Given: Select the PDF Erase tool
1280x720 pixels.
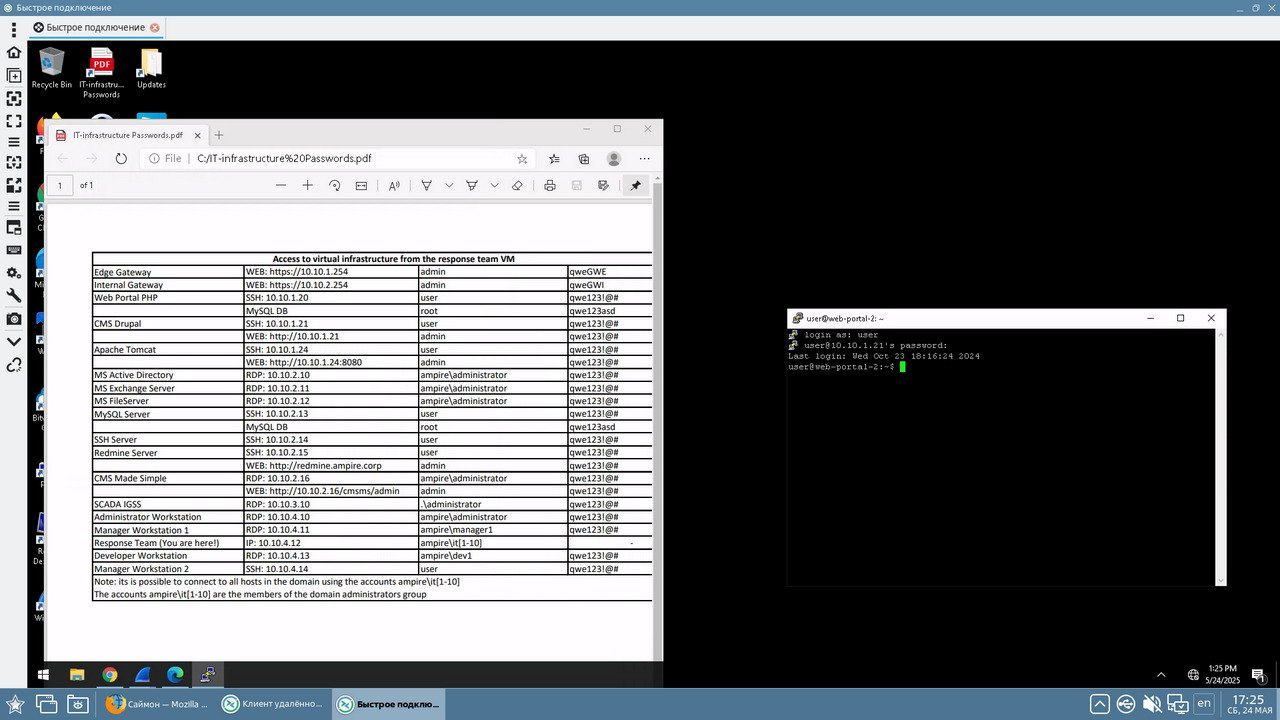Looking at the screenshot, I should [517, 185].
